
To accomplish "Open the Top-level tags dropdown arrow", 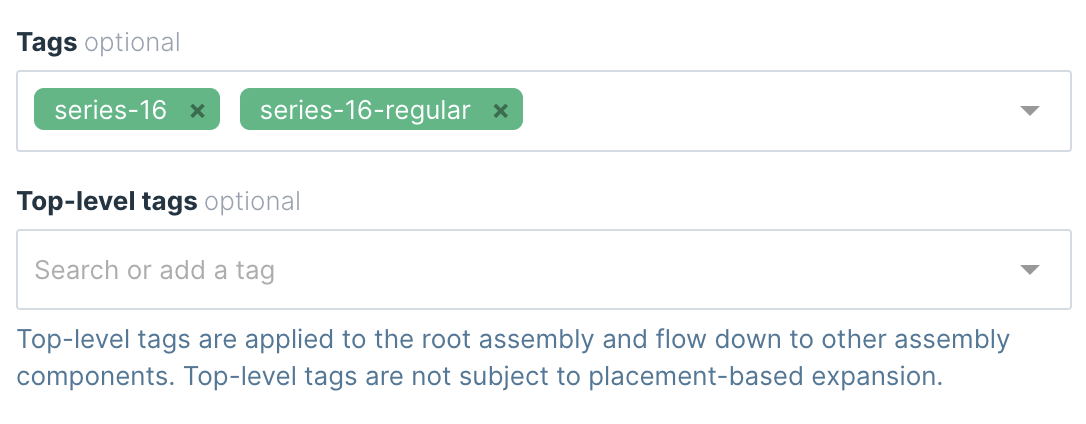I will [1030, 270].
